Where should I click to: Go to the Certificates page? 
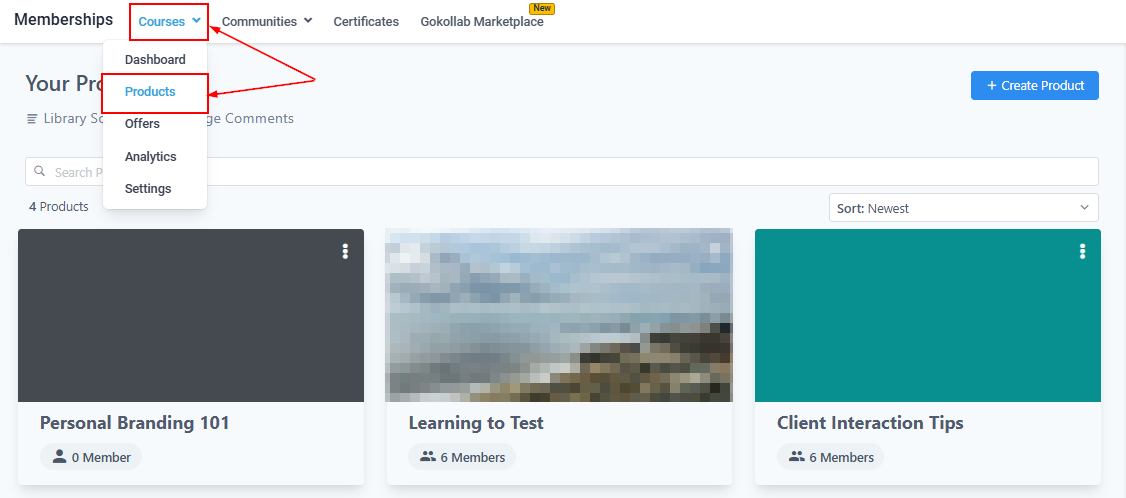(366, 22)
